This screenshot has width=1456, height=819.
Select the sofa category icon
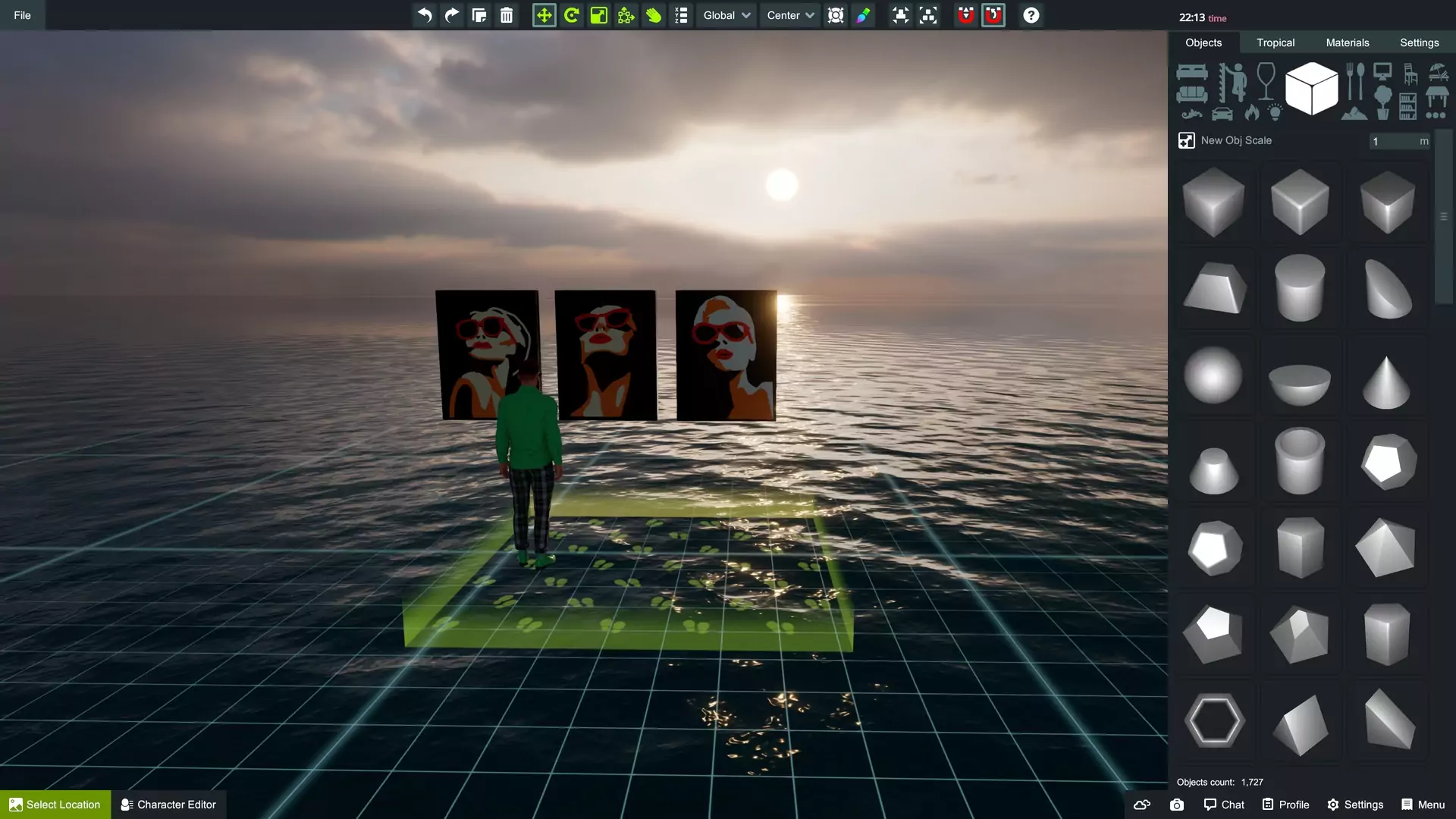click(x=1192, y=94)
